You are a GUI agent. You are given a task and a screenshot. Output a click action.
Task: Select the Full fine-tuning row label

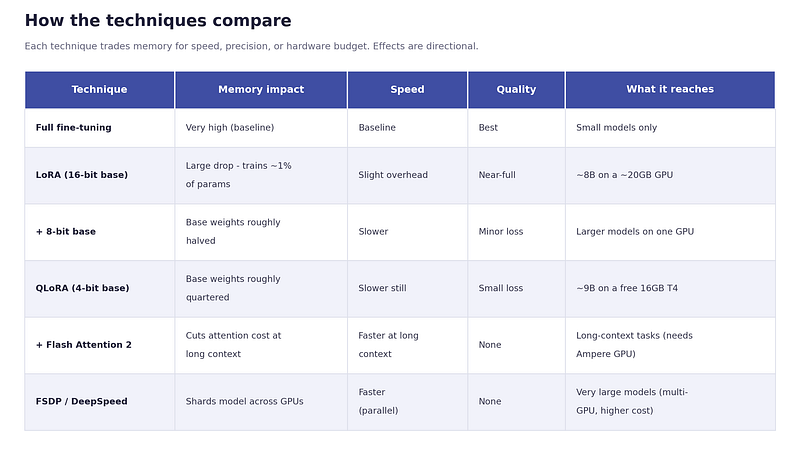tap(73, 128)
